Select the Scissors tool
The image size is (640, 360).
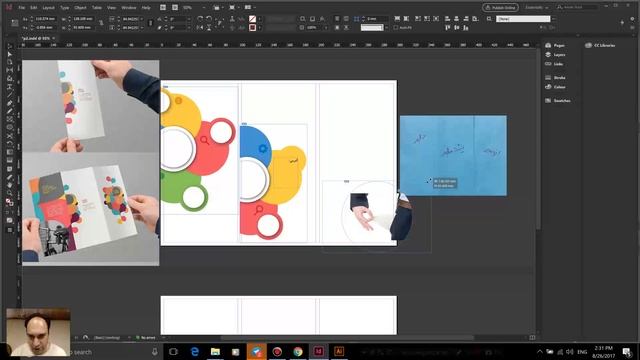click(10, 136)
